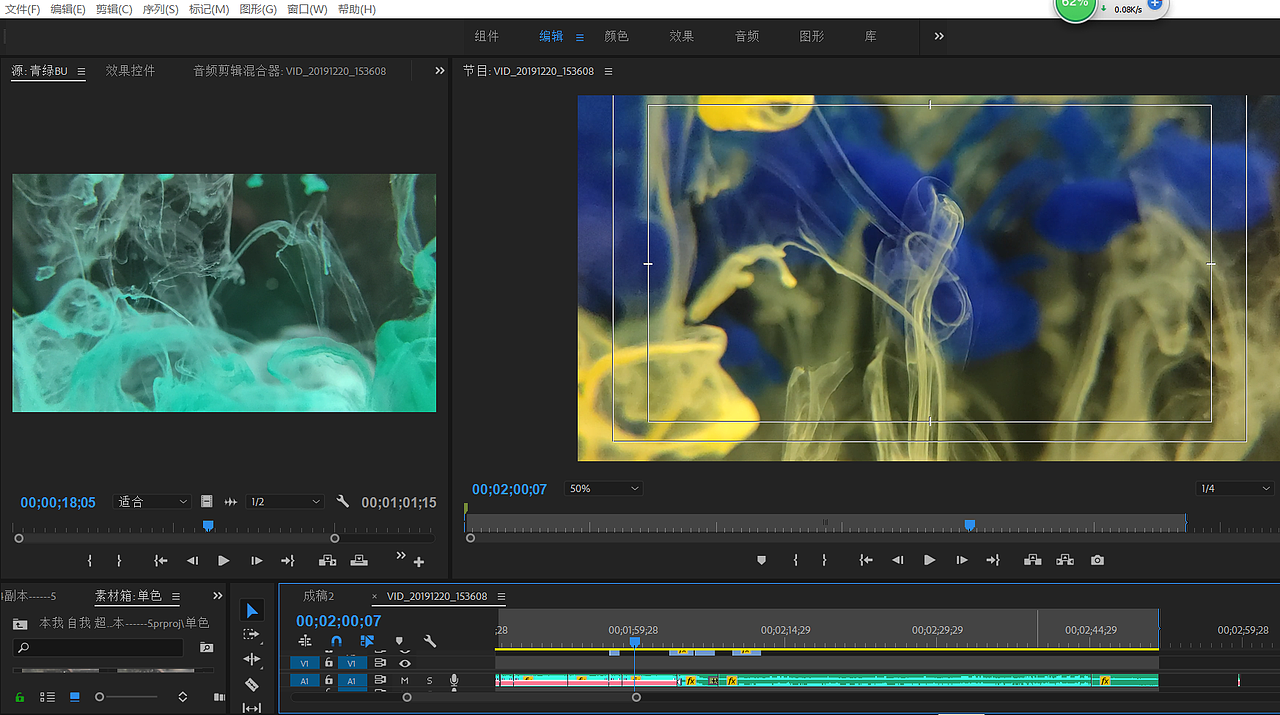Select the Track Select Forward tool

[x=252, y=634]
